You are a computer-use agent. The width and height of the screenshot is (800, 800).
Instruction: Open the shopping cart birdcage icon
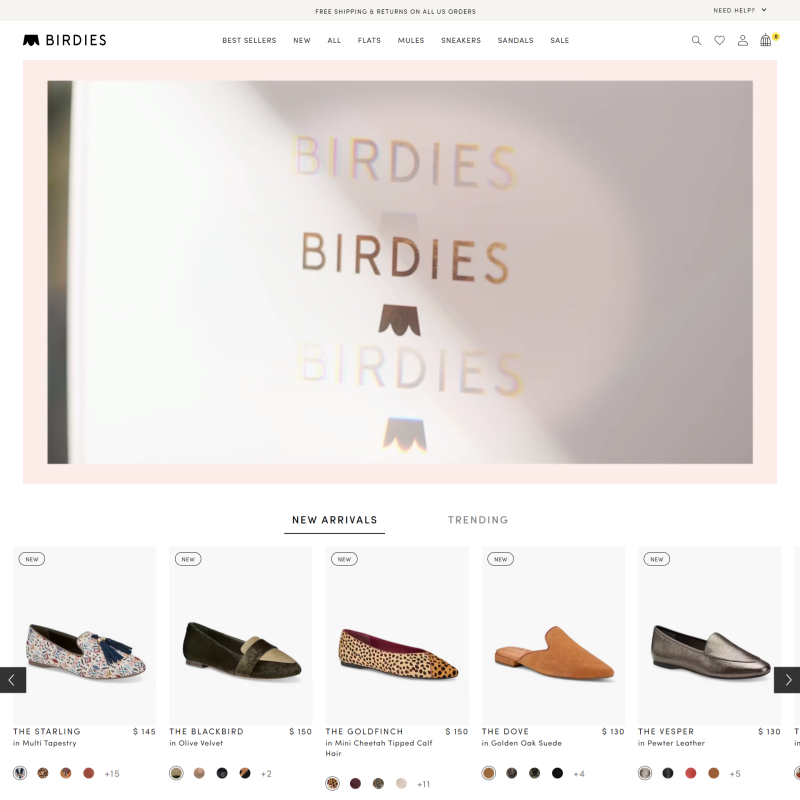pos(766,40)
